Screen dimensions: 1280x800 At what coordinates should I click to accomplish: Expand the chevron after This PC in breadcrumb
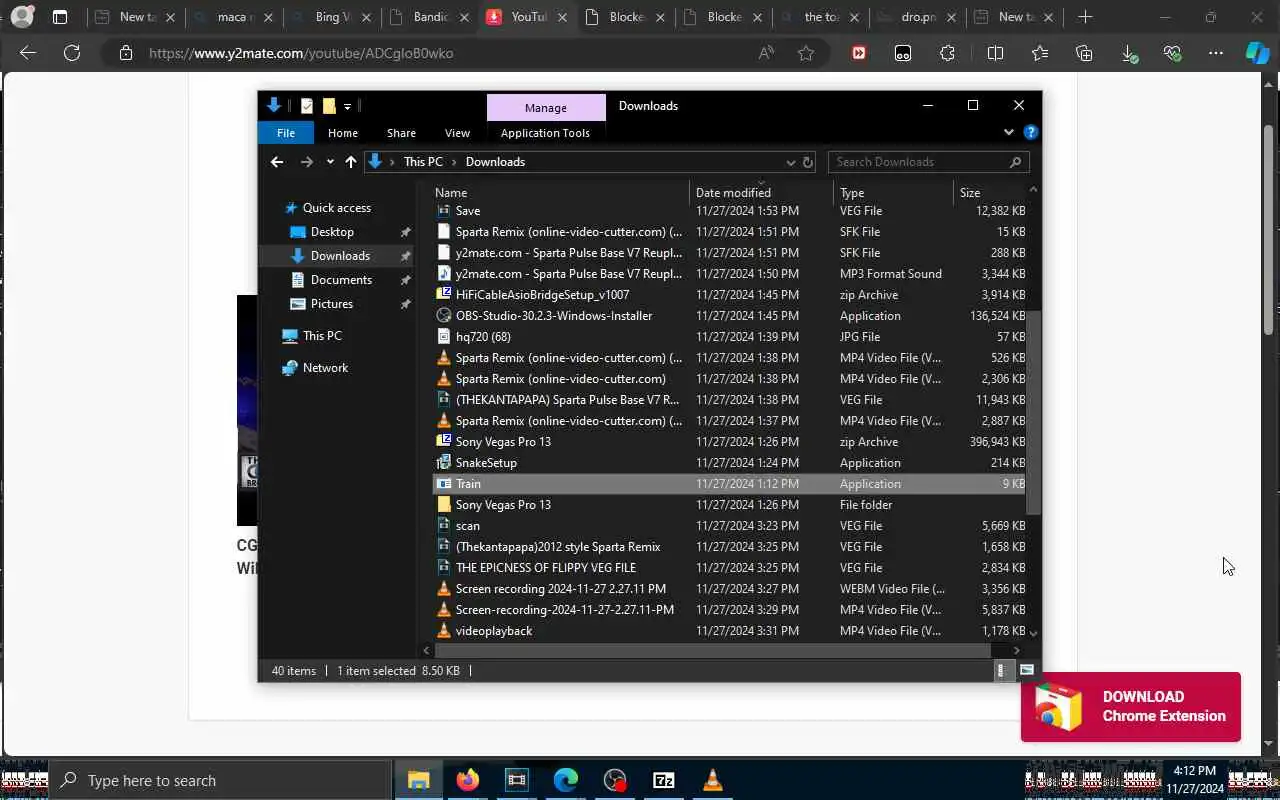454,162
